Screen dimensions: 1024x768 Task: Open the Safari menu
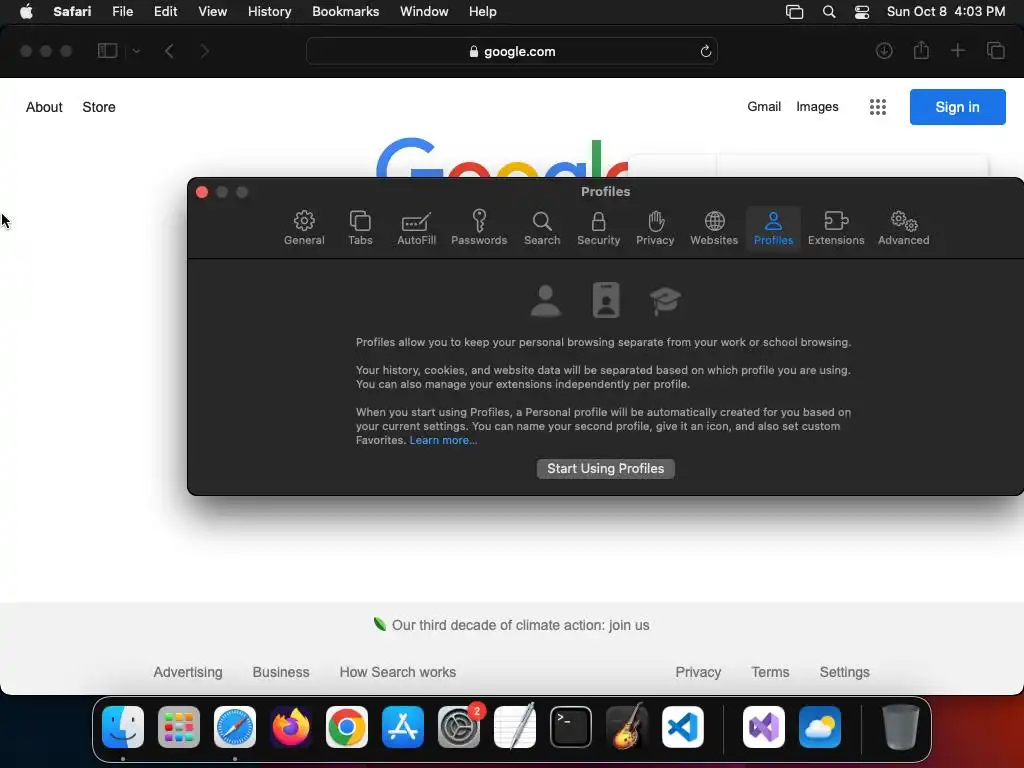(72, 12)
